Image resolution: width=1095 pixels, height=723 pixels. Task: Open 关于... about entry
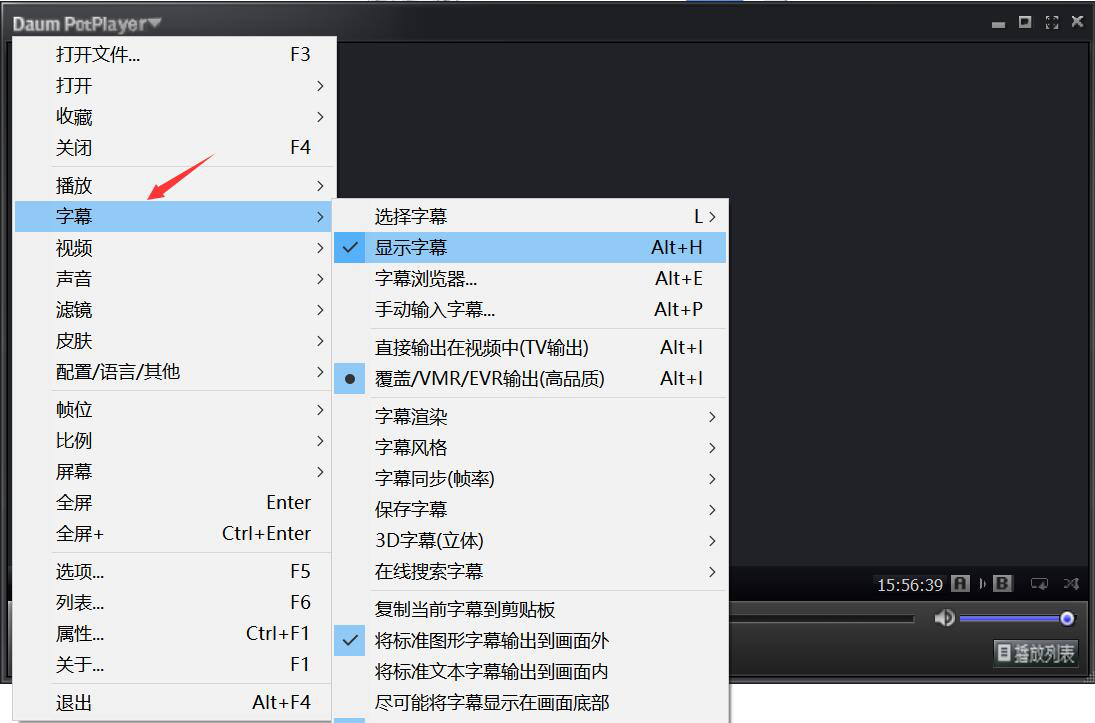tap(175, 664)
